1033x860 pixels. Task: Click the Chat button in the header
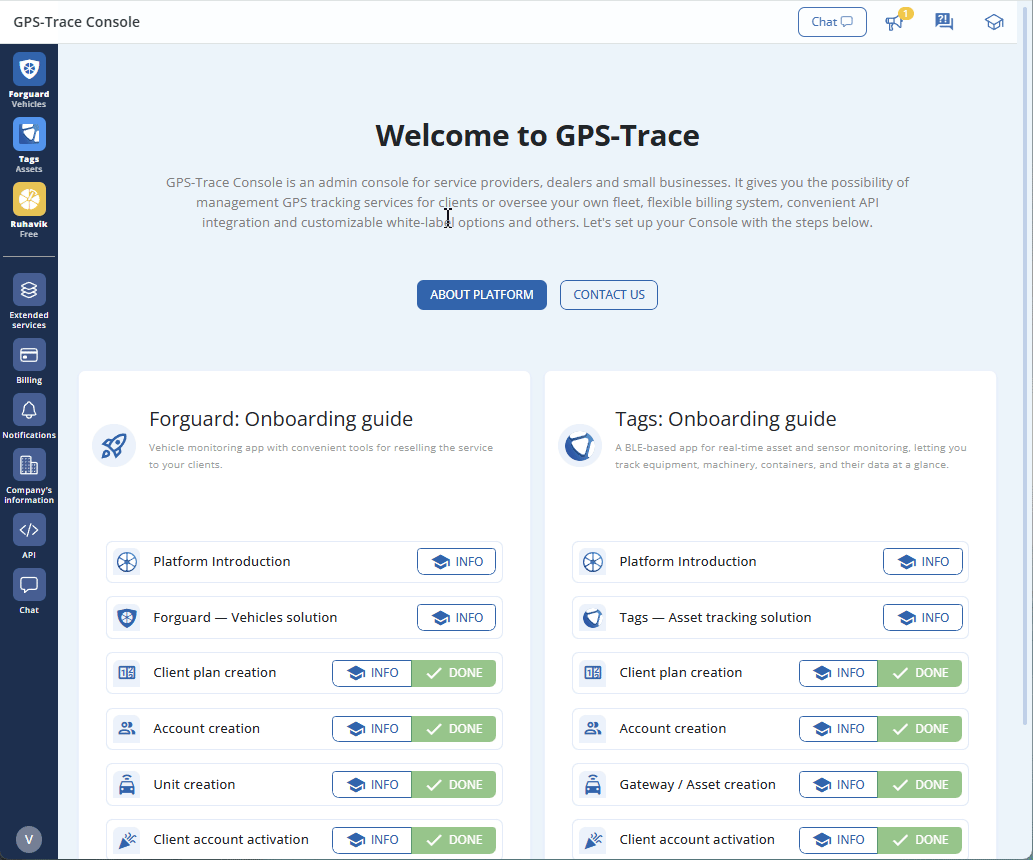[832, 22]
